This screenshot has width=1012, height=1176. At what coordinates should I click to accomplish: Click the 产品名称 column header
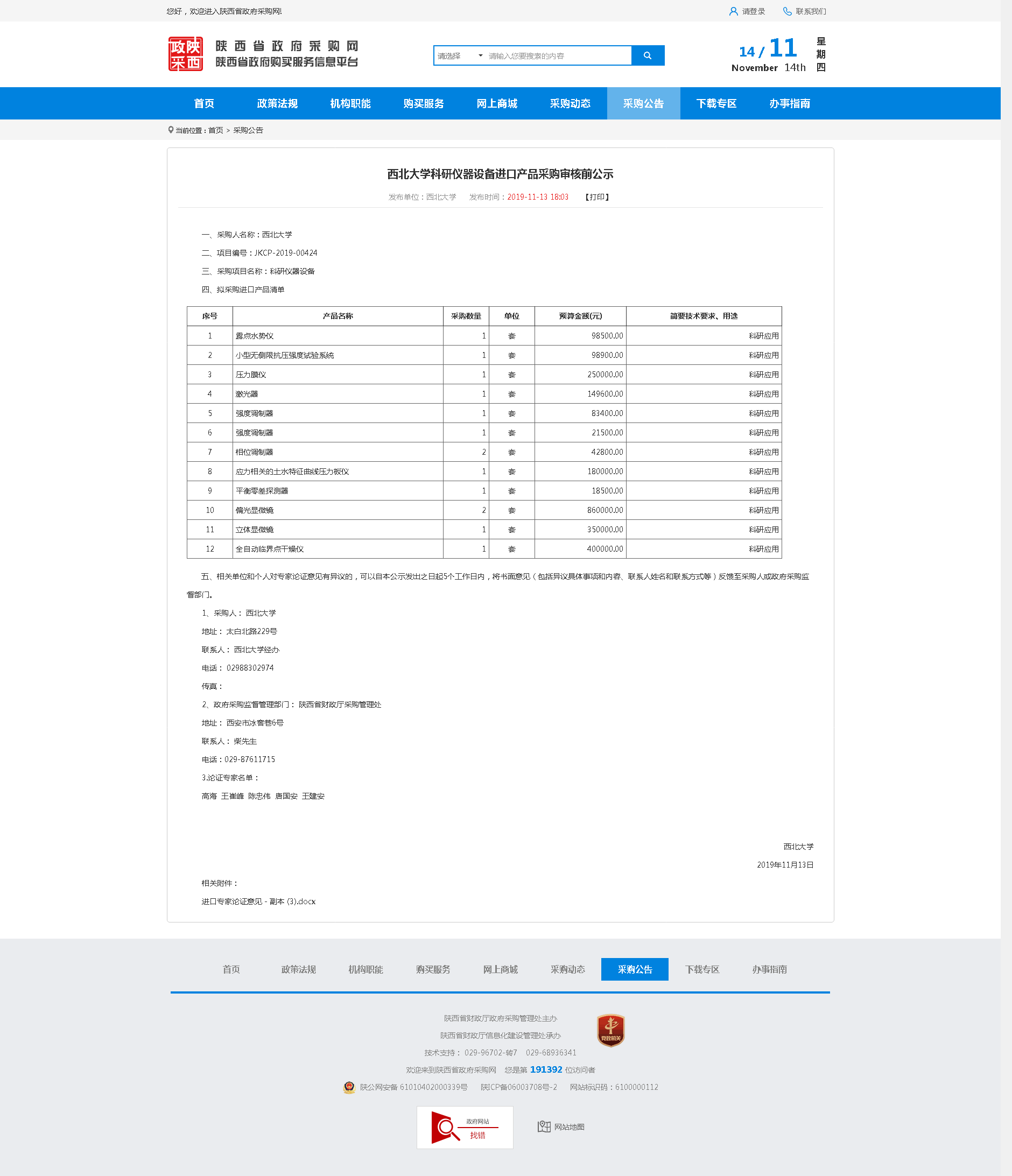[338, 316]
